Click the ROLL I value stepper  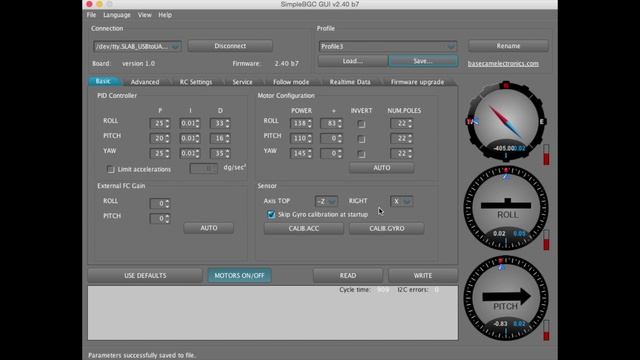pos(189,123)
